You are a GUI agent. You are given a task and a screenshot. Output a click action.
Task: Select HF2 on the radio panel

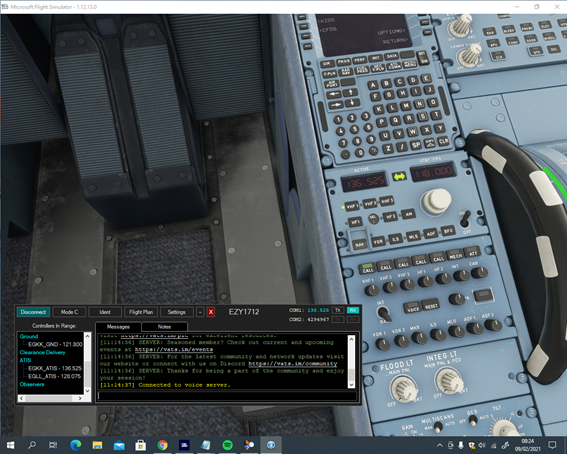click(x=390, y=217)
